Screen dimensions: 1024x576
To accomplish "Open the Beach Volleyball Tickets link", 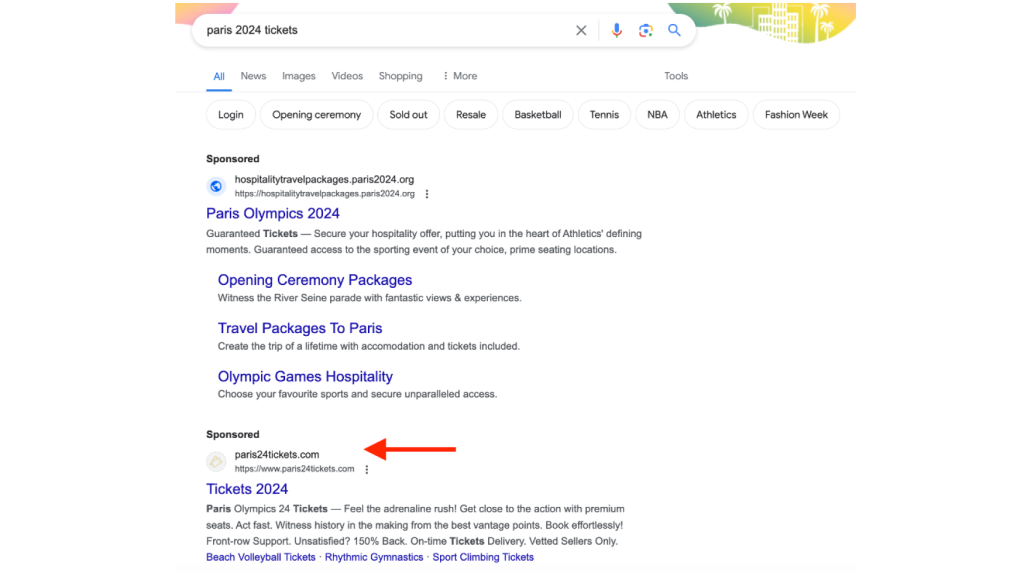I will [x=260, y=556].
